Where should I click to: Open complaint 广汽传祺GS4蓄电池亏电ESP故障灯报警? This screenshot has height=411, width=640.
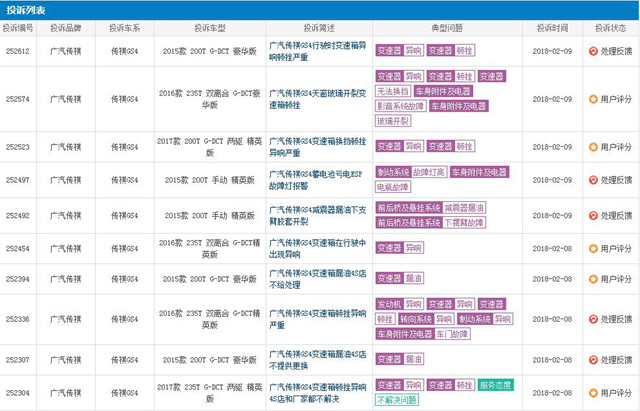point(316,180)
